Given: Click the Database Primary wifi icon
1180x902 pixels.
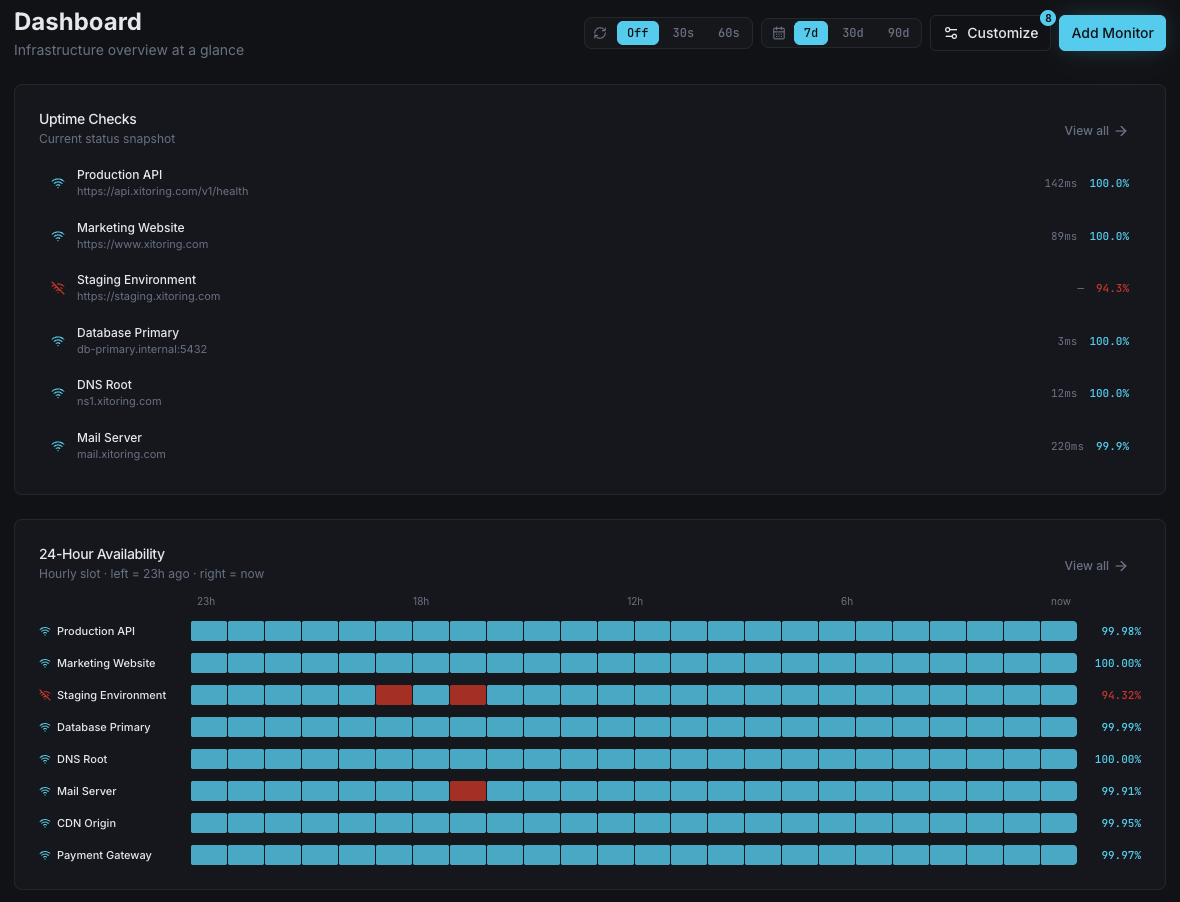Looking at the screenshot, I should click(57, 341).
